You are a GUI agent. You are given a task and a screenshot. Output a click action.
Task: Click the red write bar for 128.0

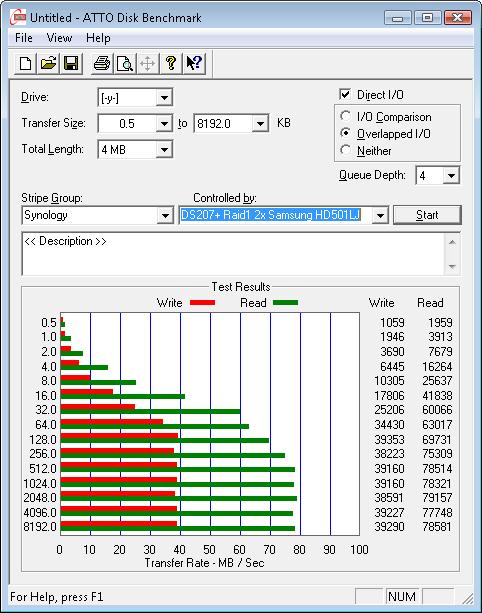[119, 436]
